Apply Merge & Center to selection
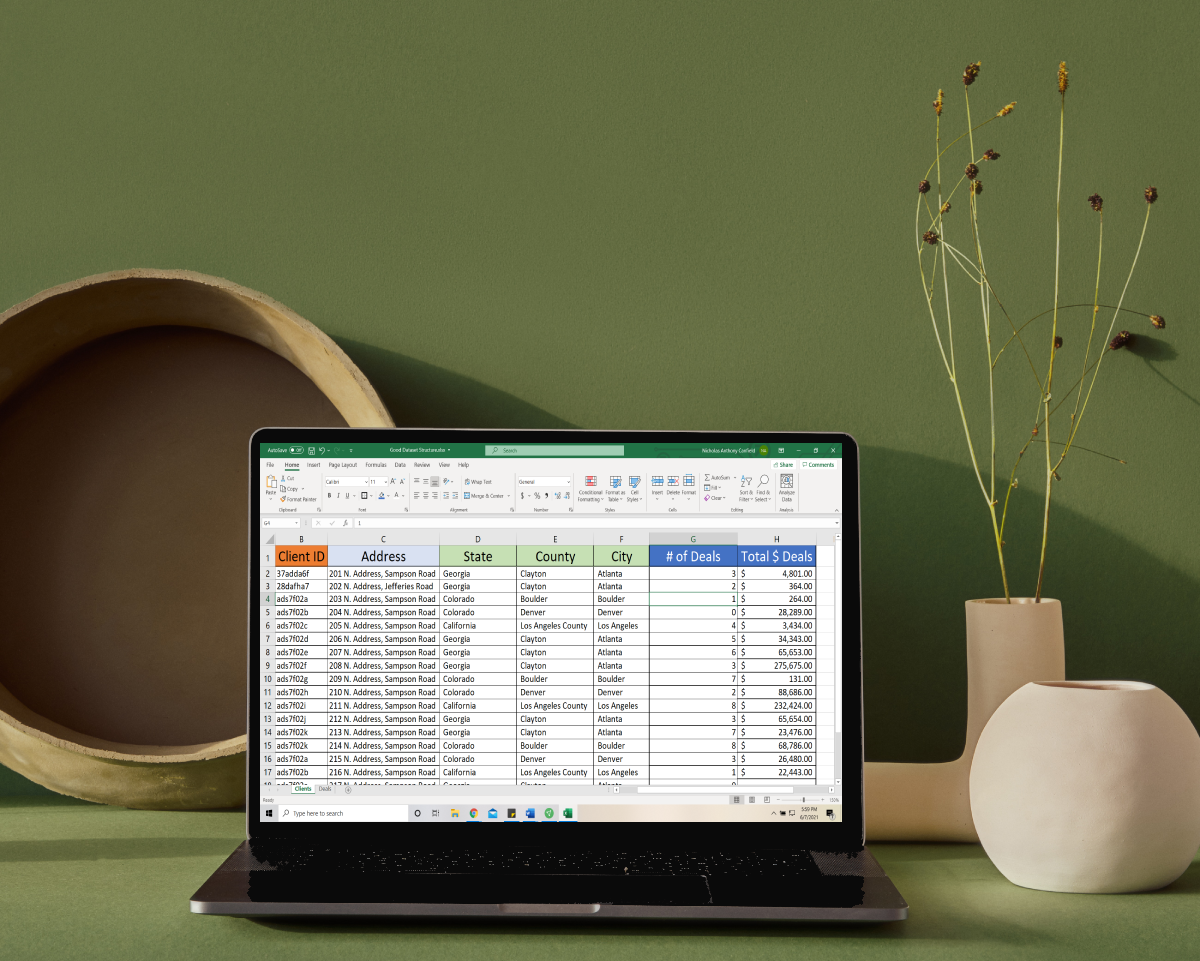 click(x=485, y=494)
